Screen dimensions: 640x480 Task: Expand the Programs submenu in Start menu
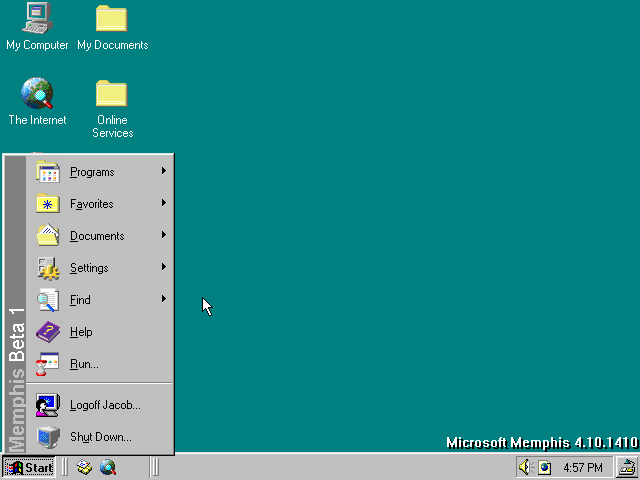point(100,172)
